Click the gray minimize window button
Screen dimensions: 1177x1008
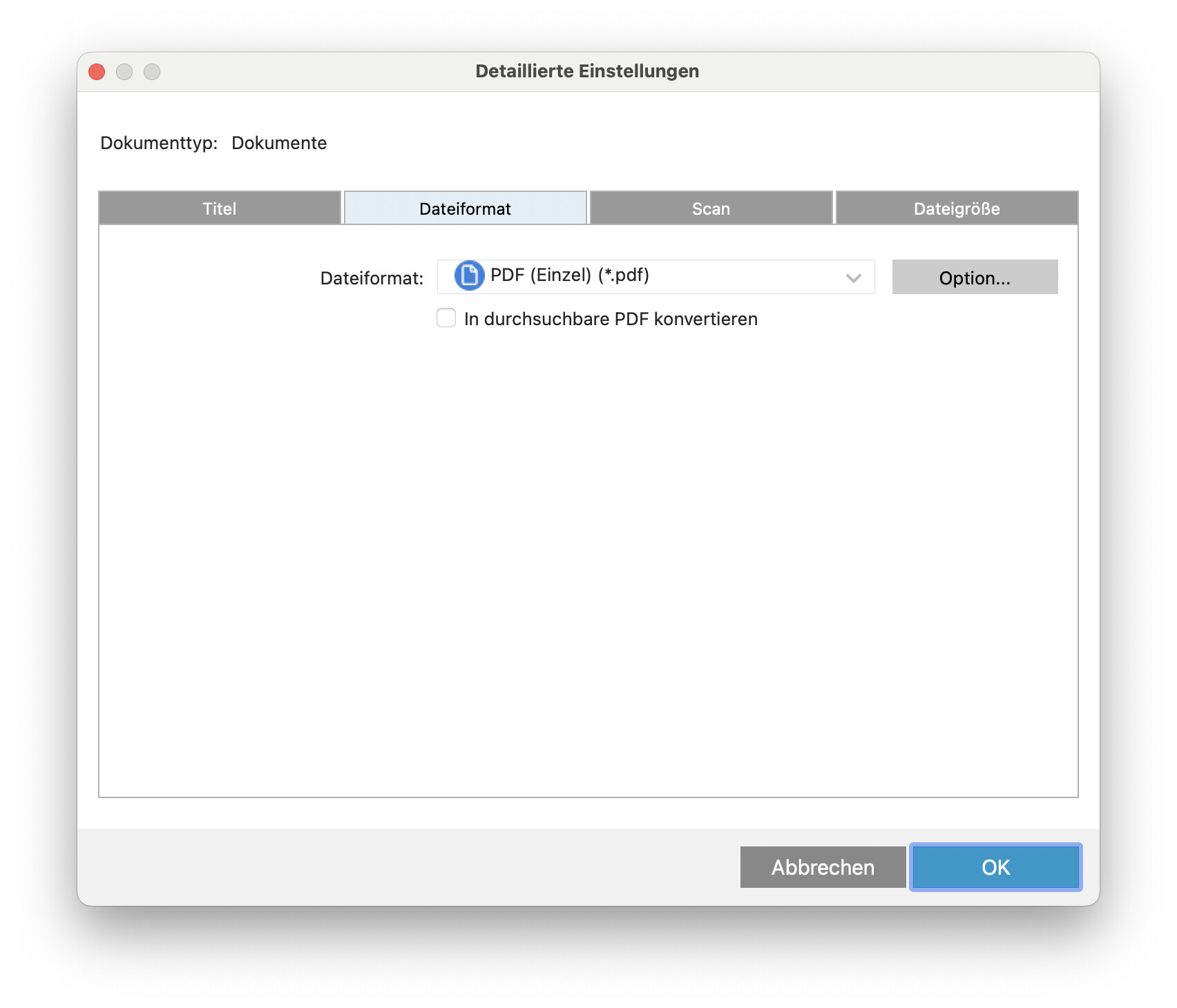click(124, 72)
